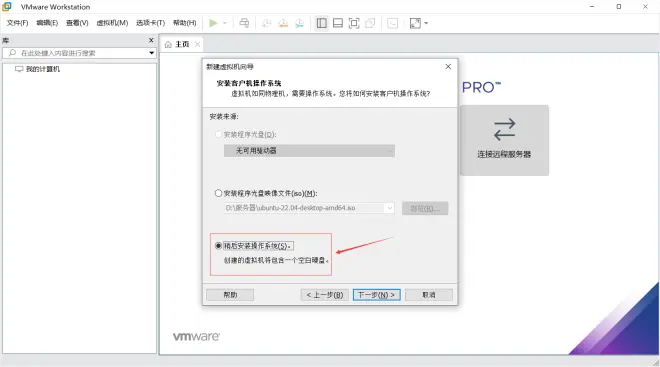Open the 无可用驱动器 drive dropdown
This screenshot has height=367, width=660.
coord(309,151)
